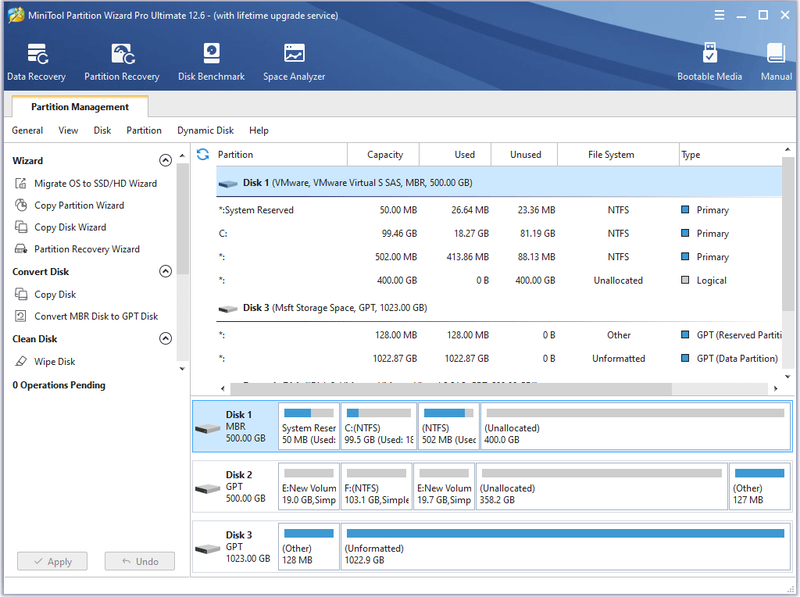Start the Disk Benchmark tool
This screenshot has width=800, height=597.
pyautogui.click(x=211, y=62)
